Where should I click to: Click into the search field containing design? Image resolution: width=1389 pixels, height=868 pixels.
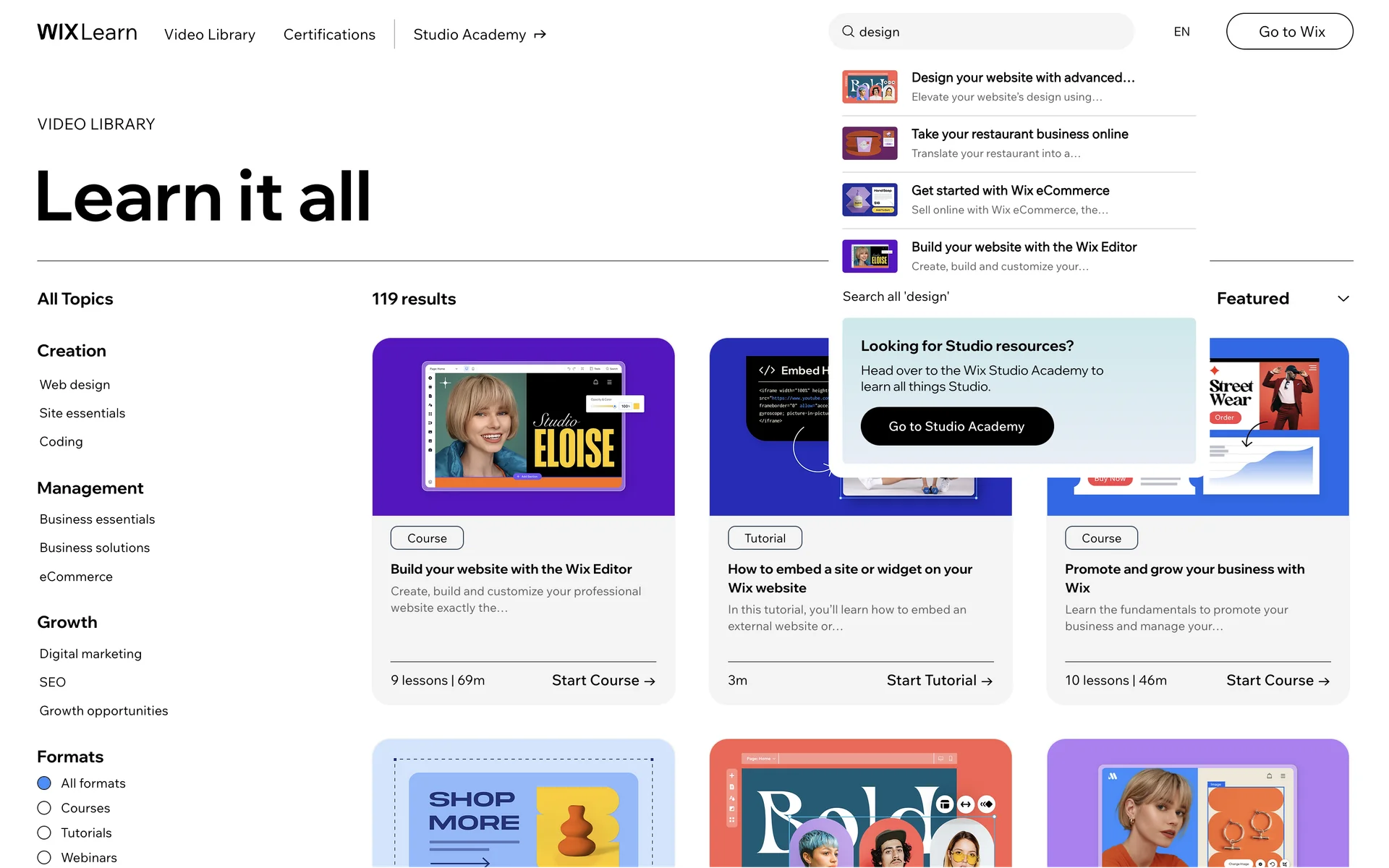(981, 31)
